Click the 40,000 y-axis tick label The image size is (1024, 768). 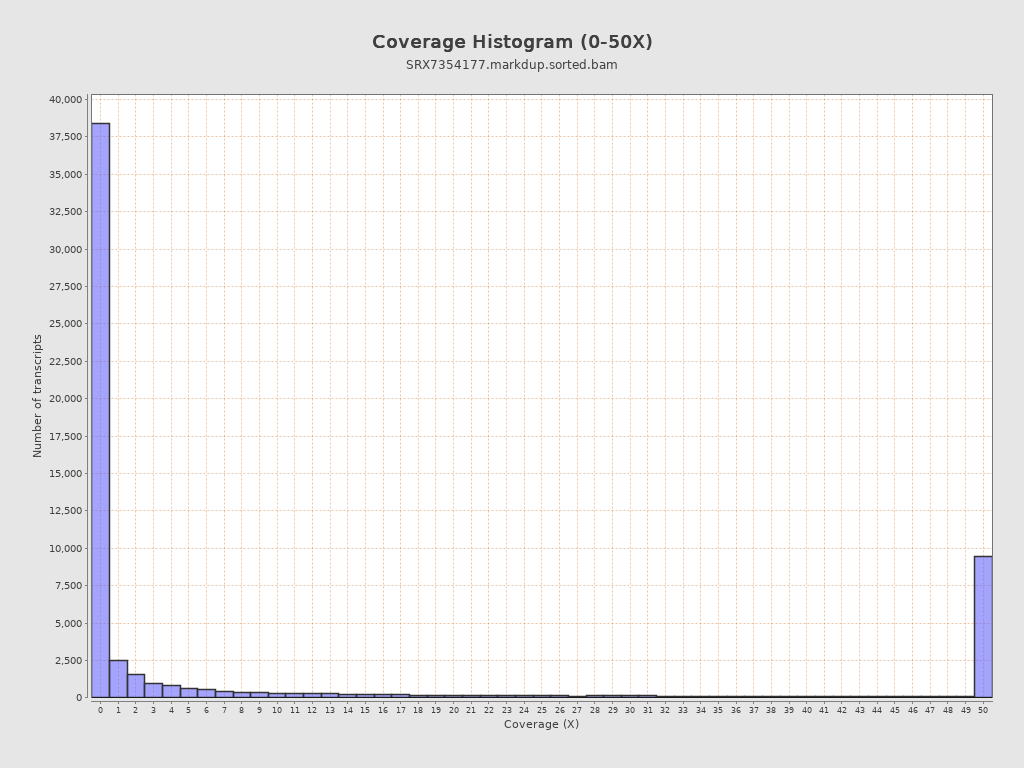66,100
